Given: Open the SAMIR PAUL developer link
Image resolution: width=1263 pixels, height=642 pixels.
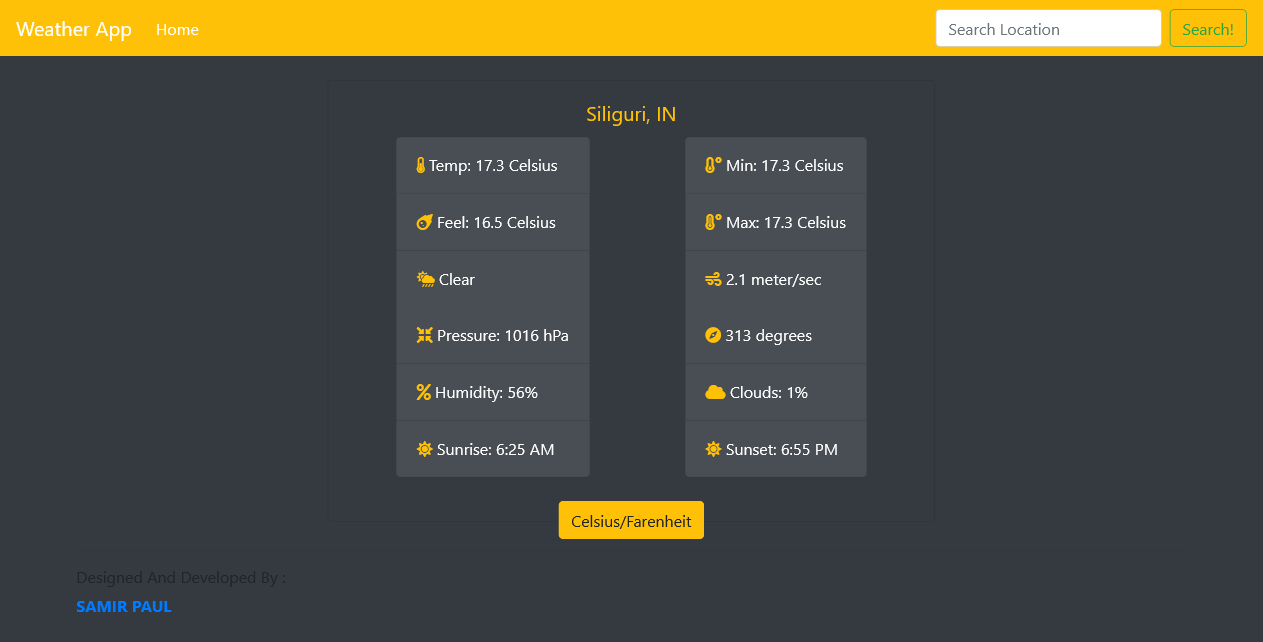Looking at the screenshot, I should point(124,607).
